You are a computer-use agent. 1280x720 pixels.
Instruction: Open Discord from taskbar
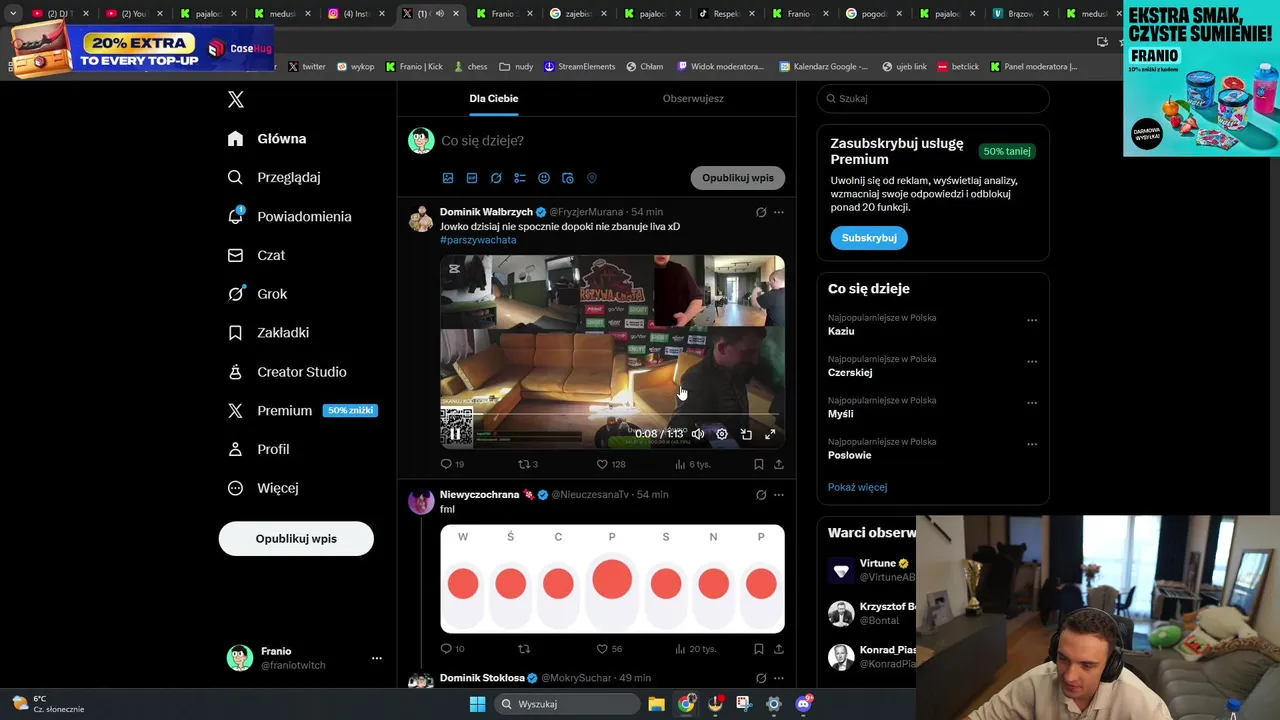(x=803, y=704)
